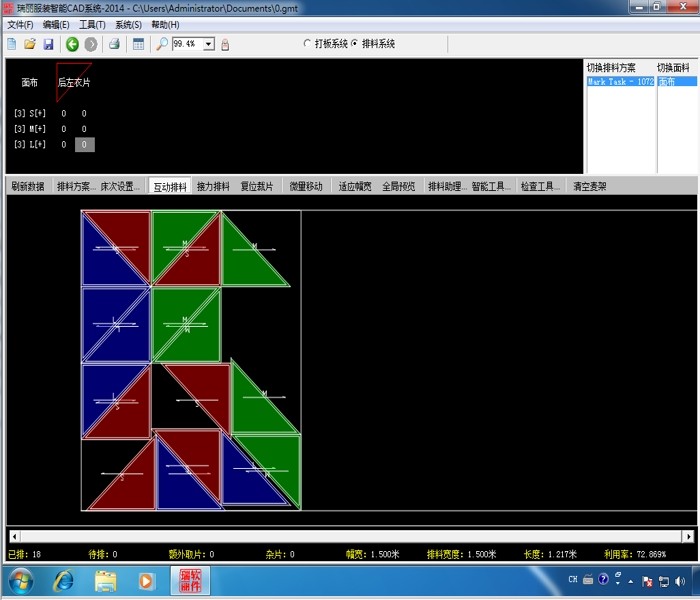Click the tray keyboard icon
This screenshot has height=600, width=700.
pyautogui.click(x=588, y=579)
